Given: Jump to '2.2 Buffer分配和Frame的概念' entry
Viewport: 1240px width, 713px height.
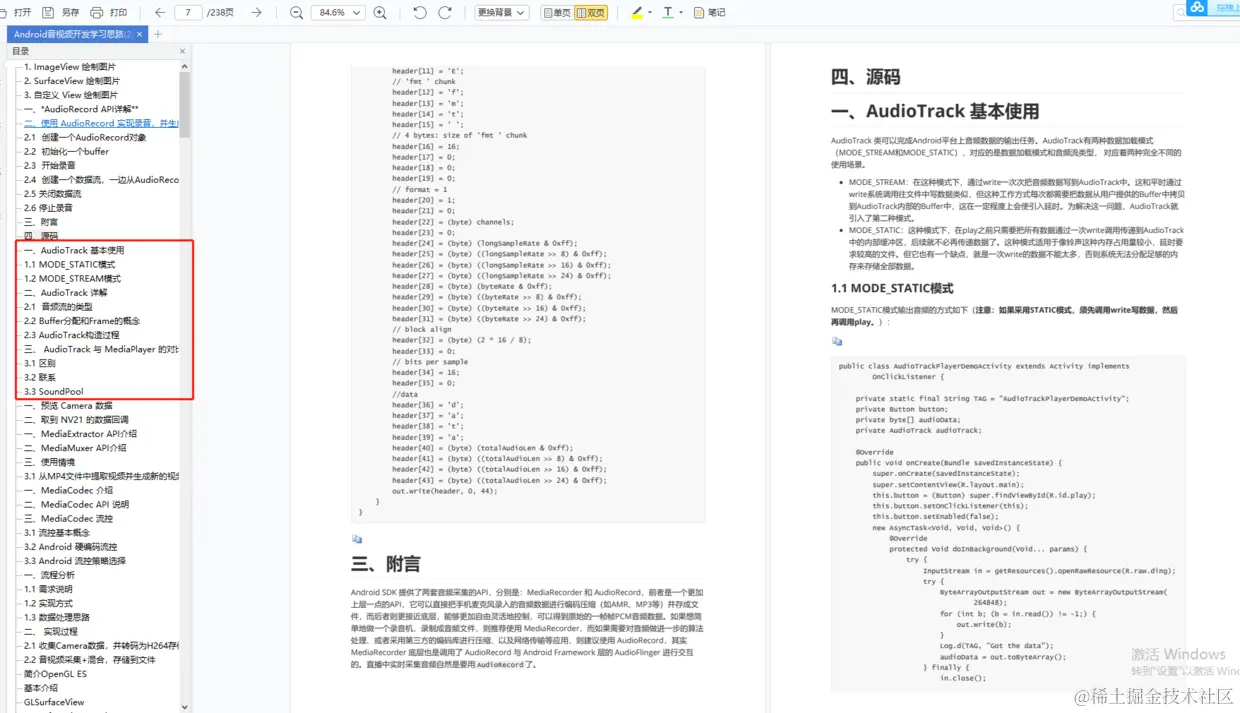Looking at the screenshot, I should [x=82, y=321].
